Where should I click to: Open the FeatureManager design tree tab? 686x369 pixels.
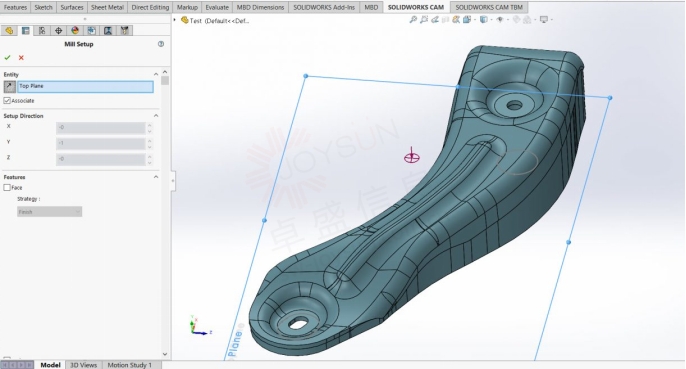pos(9,30)
